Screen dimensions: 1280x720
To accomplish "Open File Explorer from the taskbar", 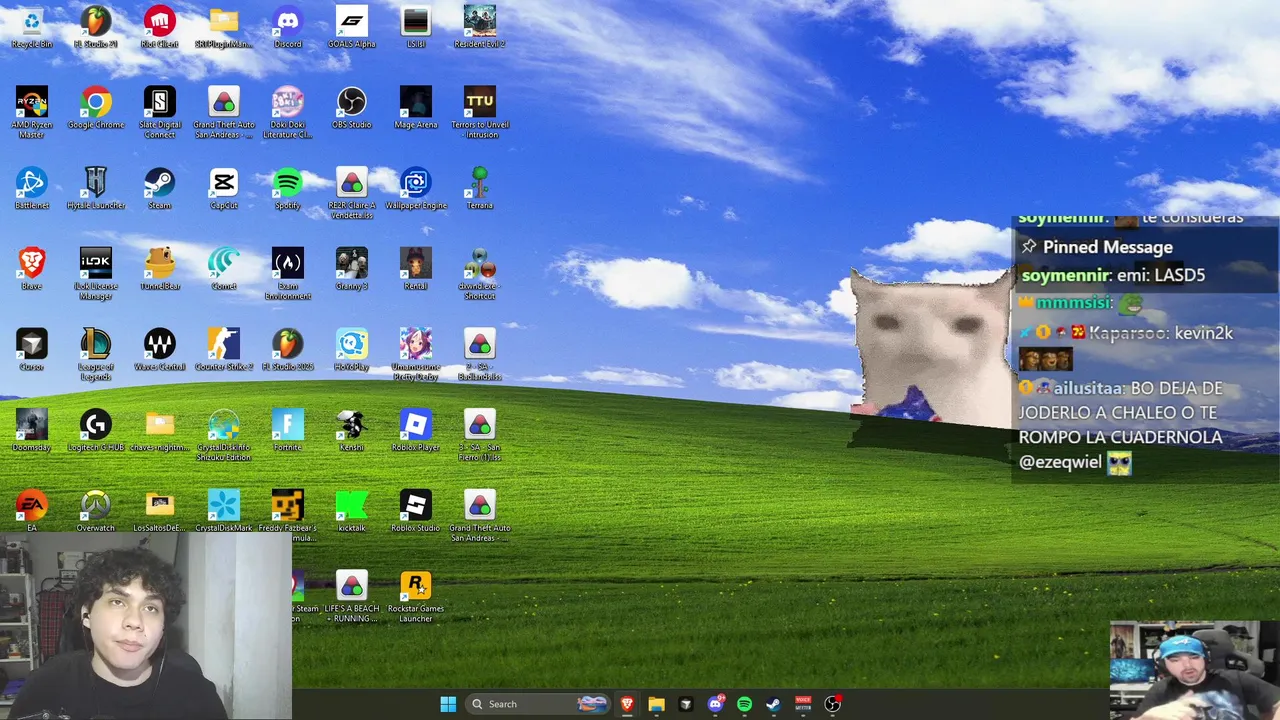I will (656, 704).
